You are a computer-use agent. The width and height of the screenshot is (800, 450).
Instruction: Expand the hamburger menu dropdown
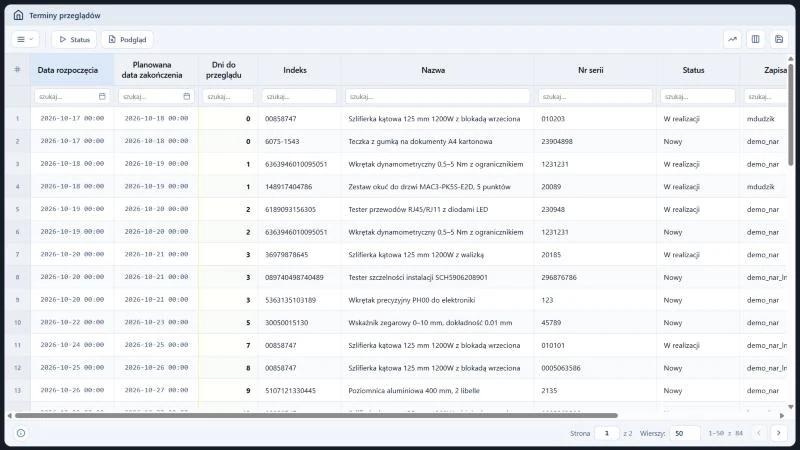point(25,39)
